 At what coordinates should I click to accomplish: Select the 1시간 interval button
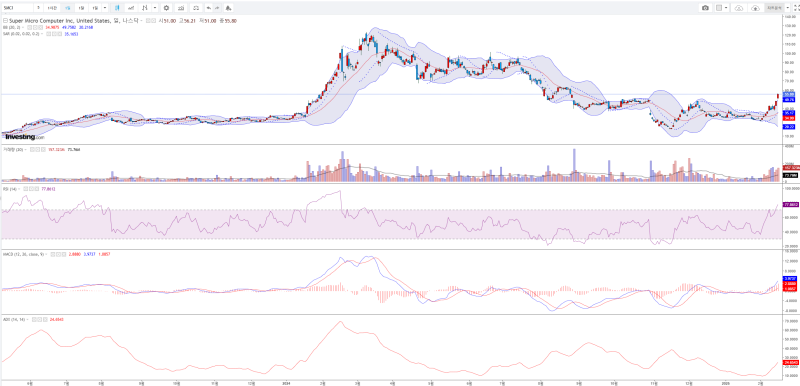[52, 8]
